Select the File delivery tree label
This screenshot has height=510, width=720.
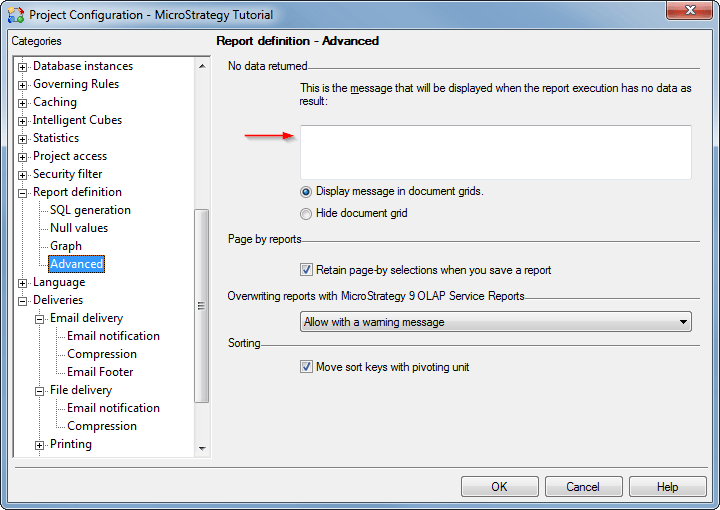click(81, 390)
